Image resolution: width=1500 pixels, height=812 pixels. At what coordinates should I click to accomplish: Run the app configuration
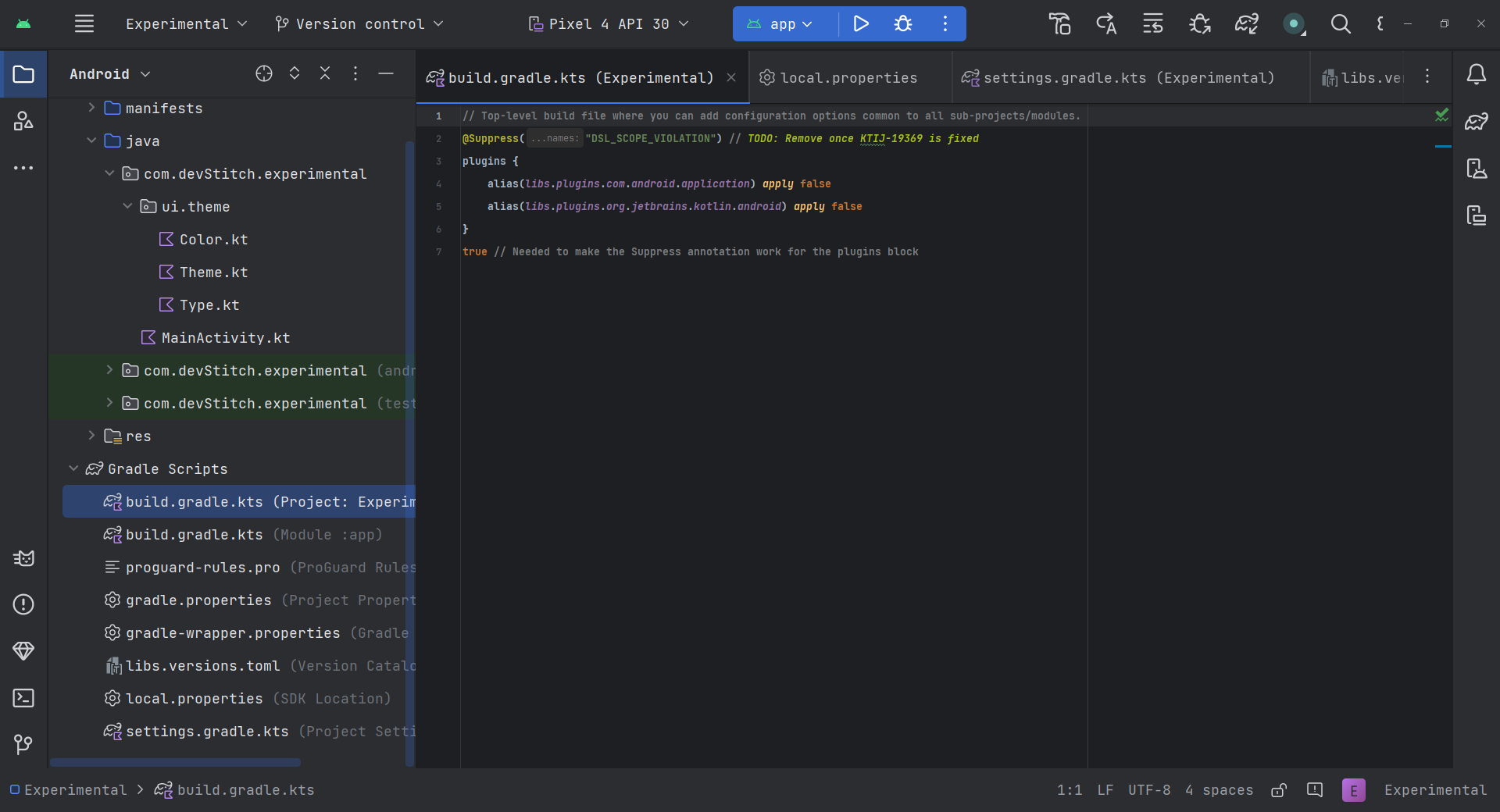[861, 23]
